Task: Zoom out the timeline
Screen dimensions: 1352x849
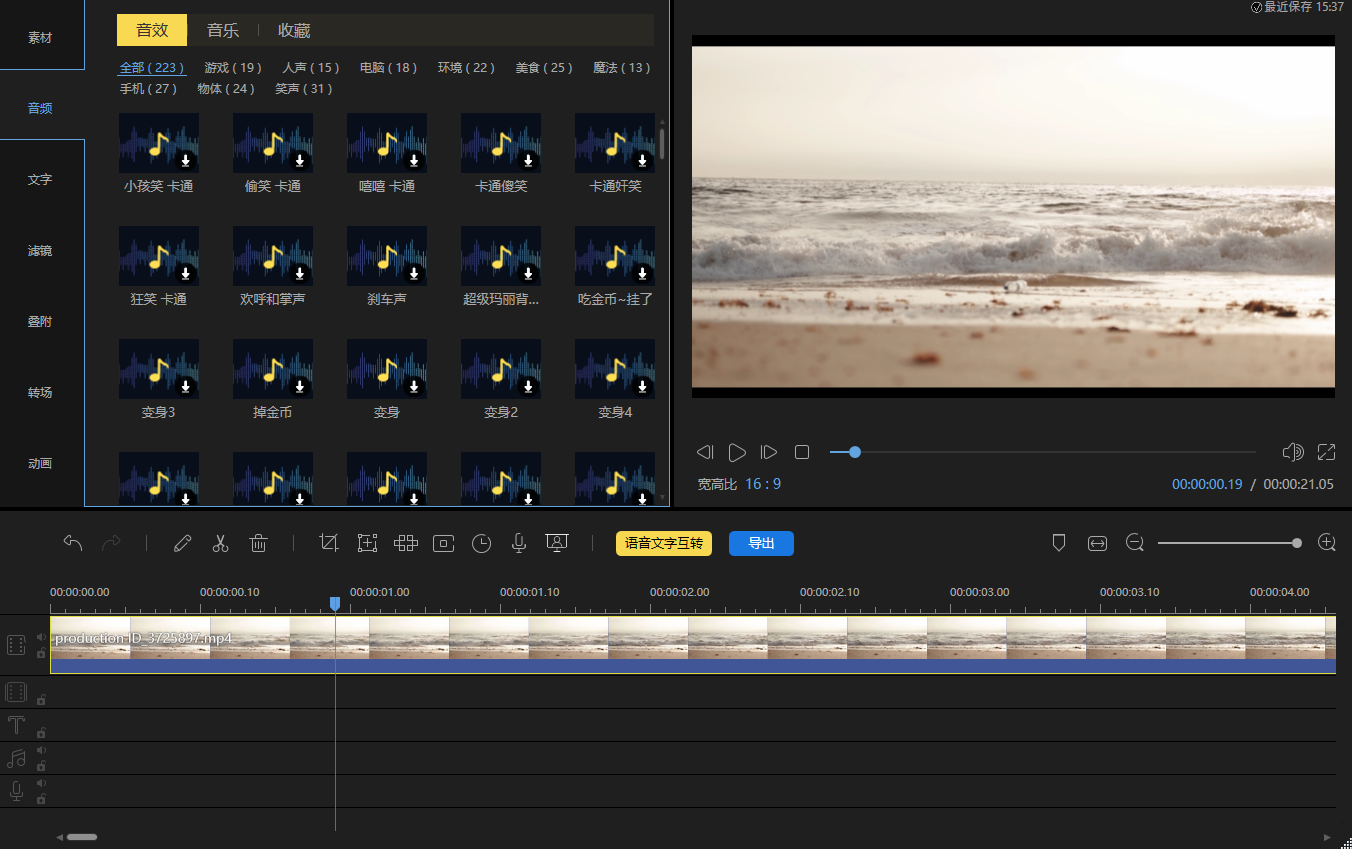Action: (x=1134, y=543)
